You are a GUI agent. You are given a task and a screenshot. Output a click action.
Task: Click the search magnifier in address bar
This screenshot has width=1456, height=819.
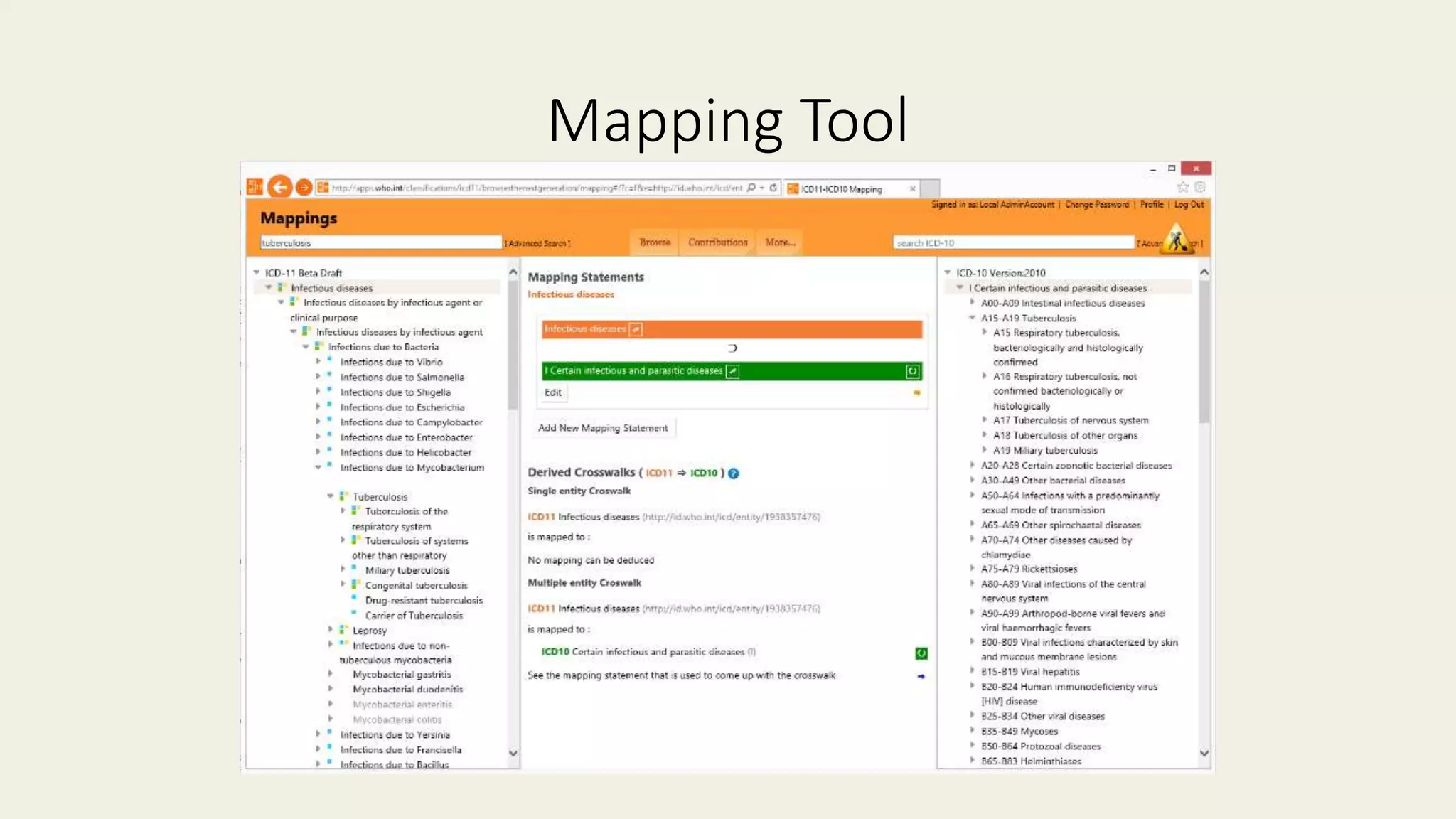click(751, 188)
